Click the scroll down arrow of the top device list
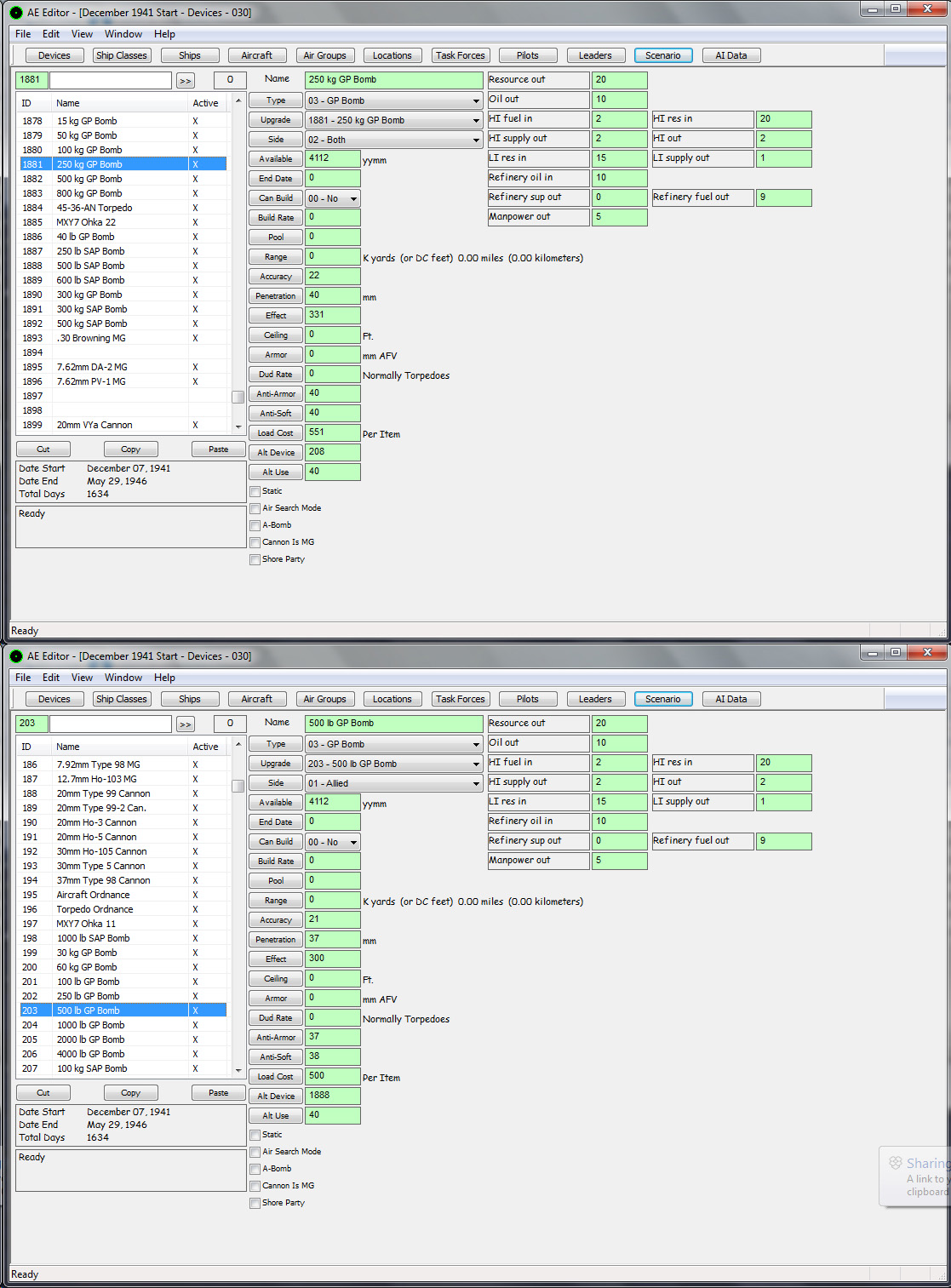This screenshot has height=1288, width=951. [x=238, y=426]
